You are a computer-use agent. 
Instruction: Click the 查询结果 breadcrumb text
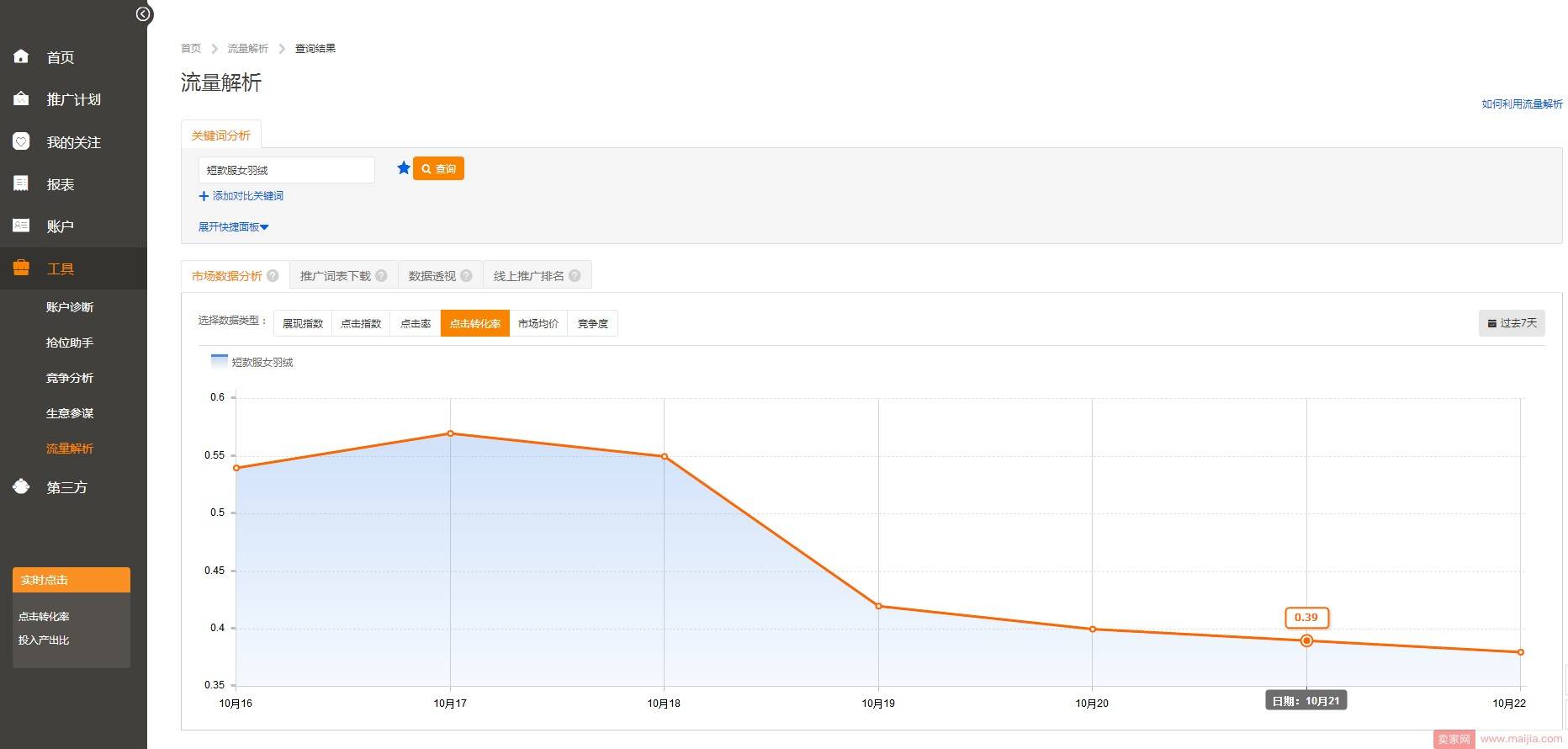point(315,49)
